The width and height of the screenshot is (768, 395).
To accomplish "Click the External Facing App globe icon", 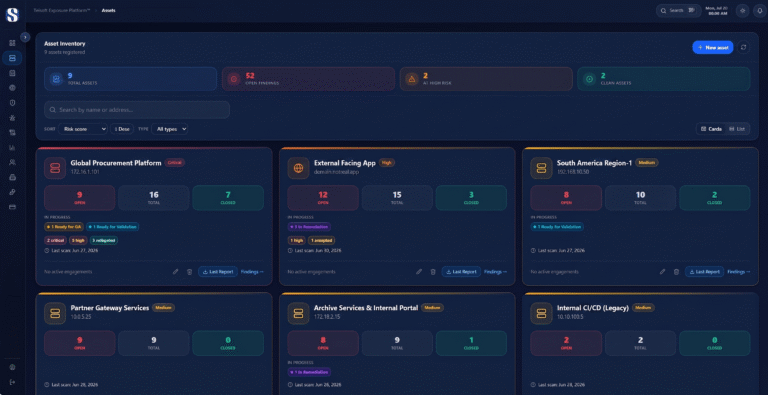I will (x=298, y=168).
